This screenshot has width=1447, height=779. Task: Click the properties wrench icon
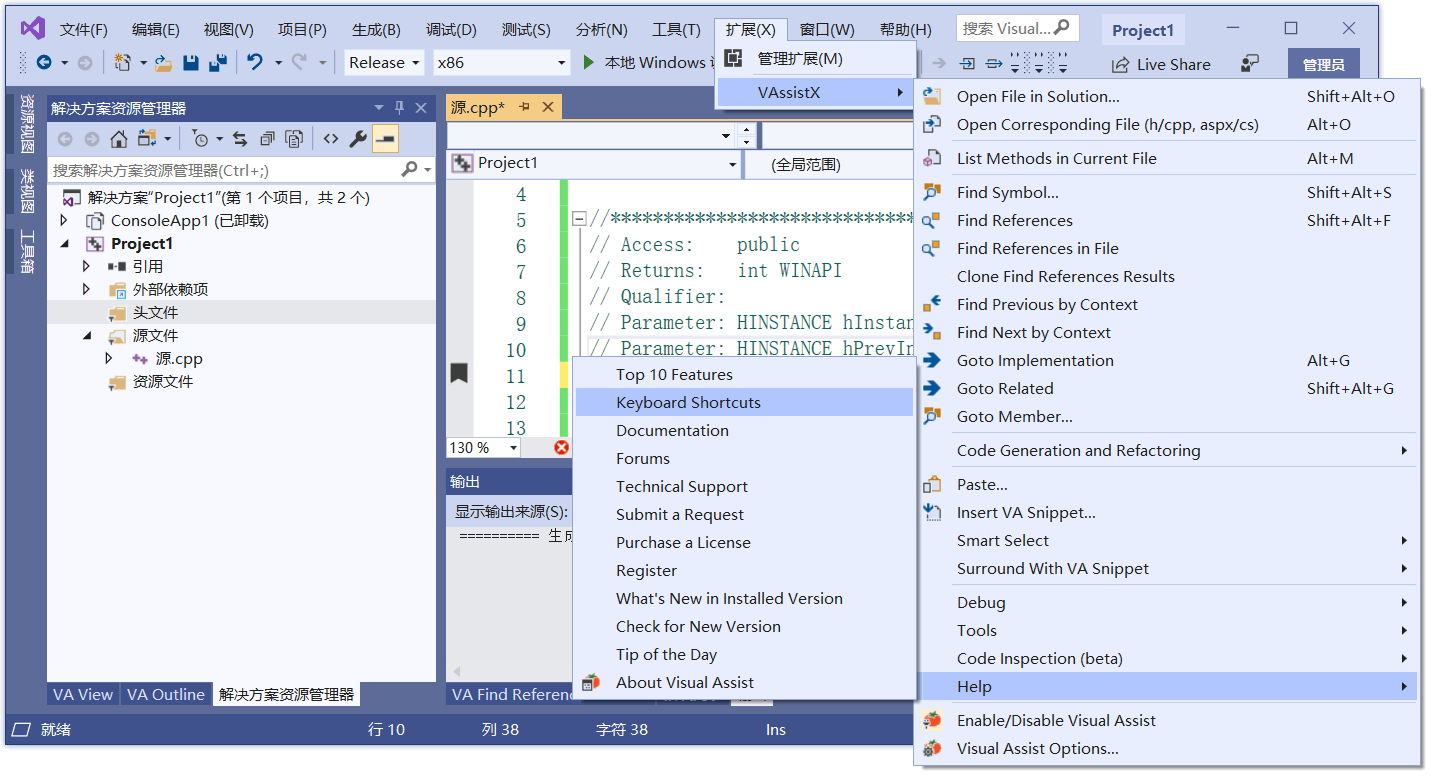(358, 139)
